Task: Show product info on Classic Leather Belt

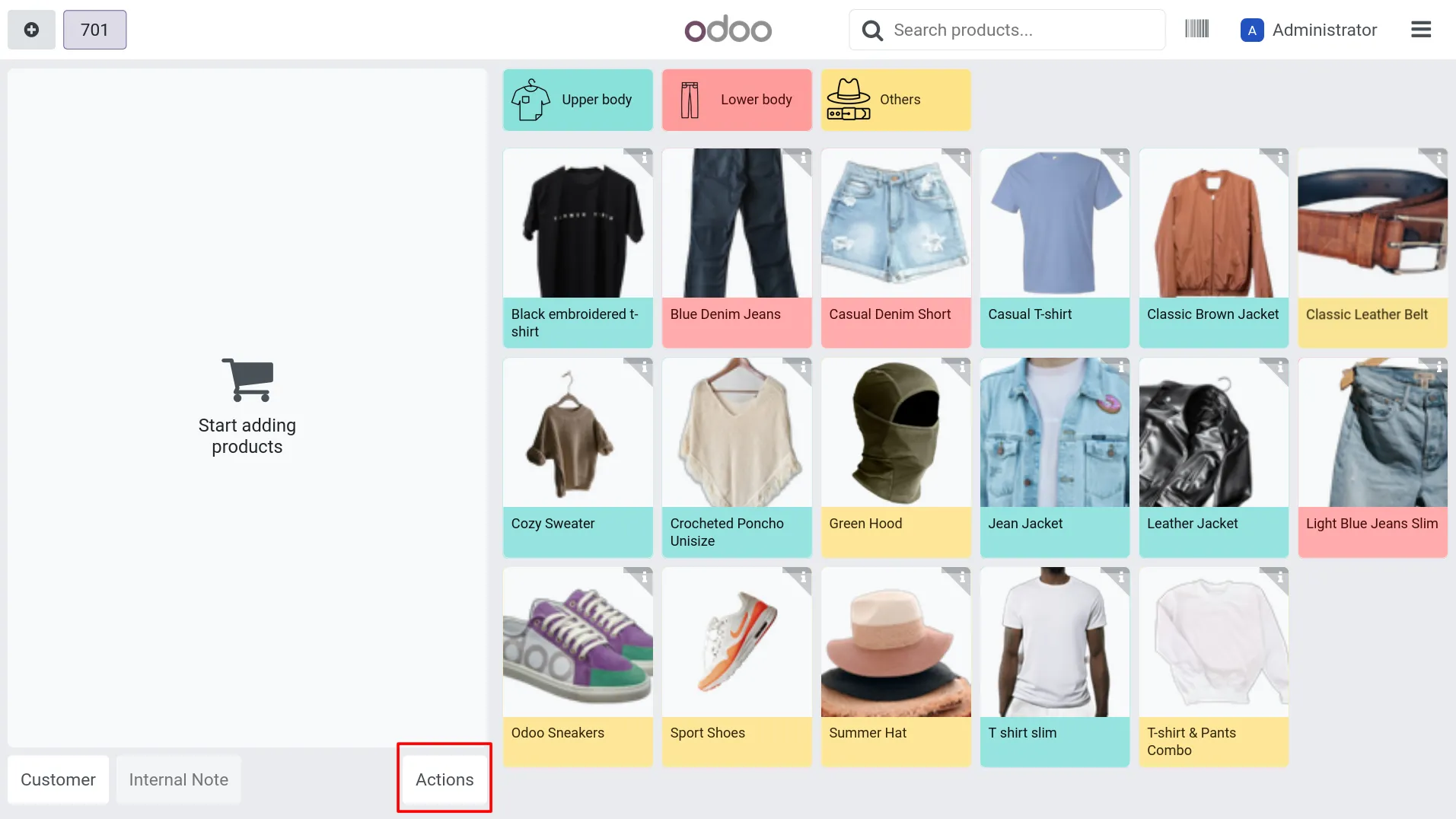Action: pos(1438,158)
